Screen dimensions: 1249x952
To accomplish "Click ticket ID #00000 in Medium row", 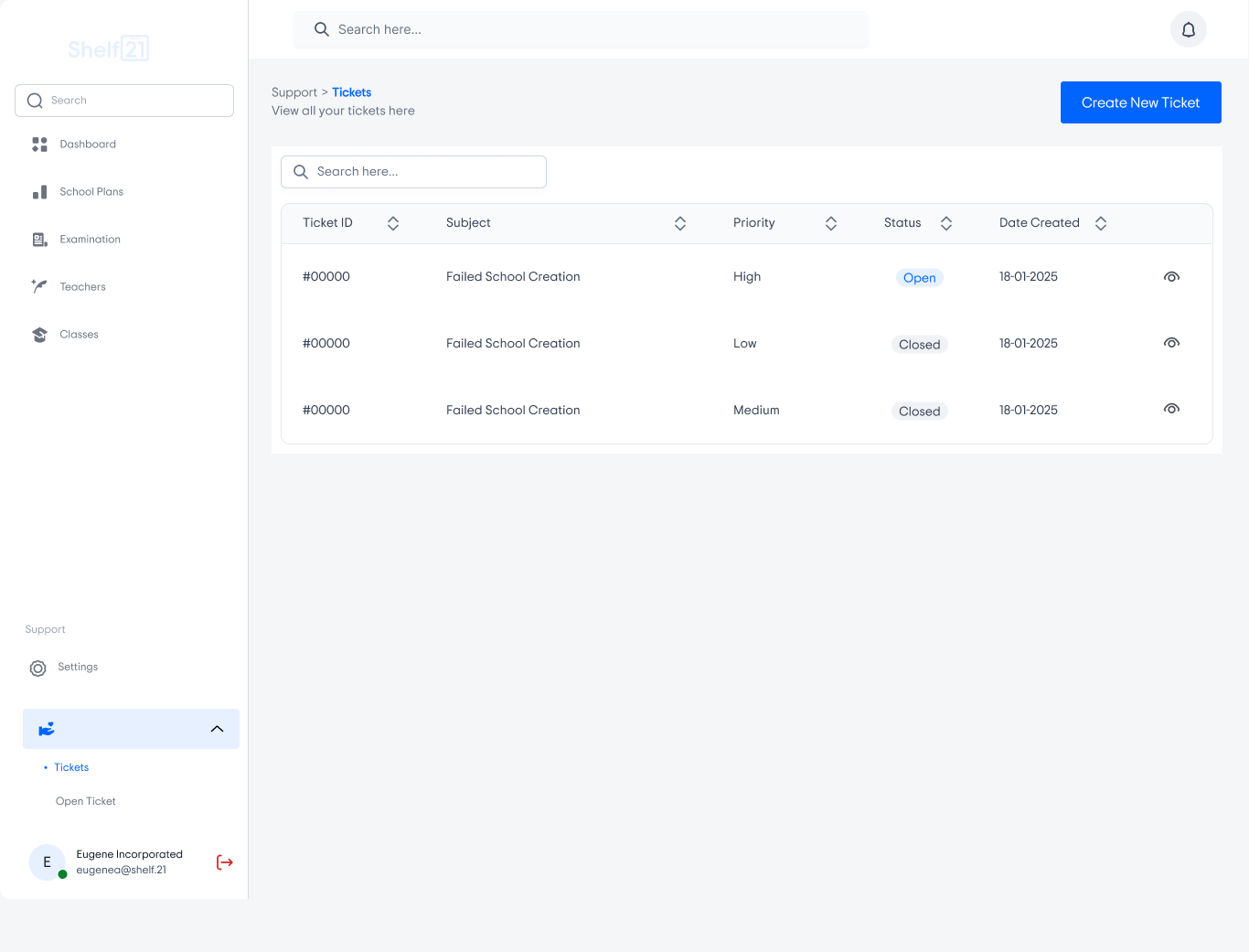I will pos(326,411).
